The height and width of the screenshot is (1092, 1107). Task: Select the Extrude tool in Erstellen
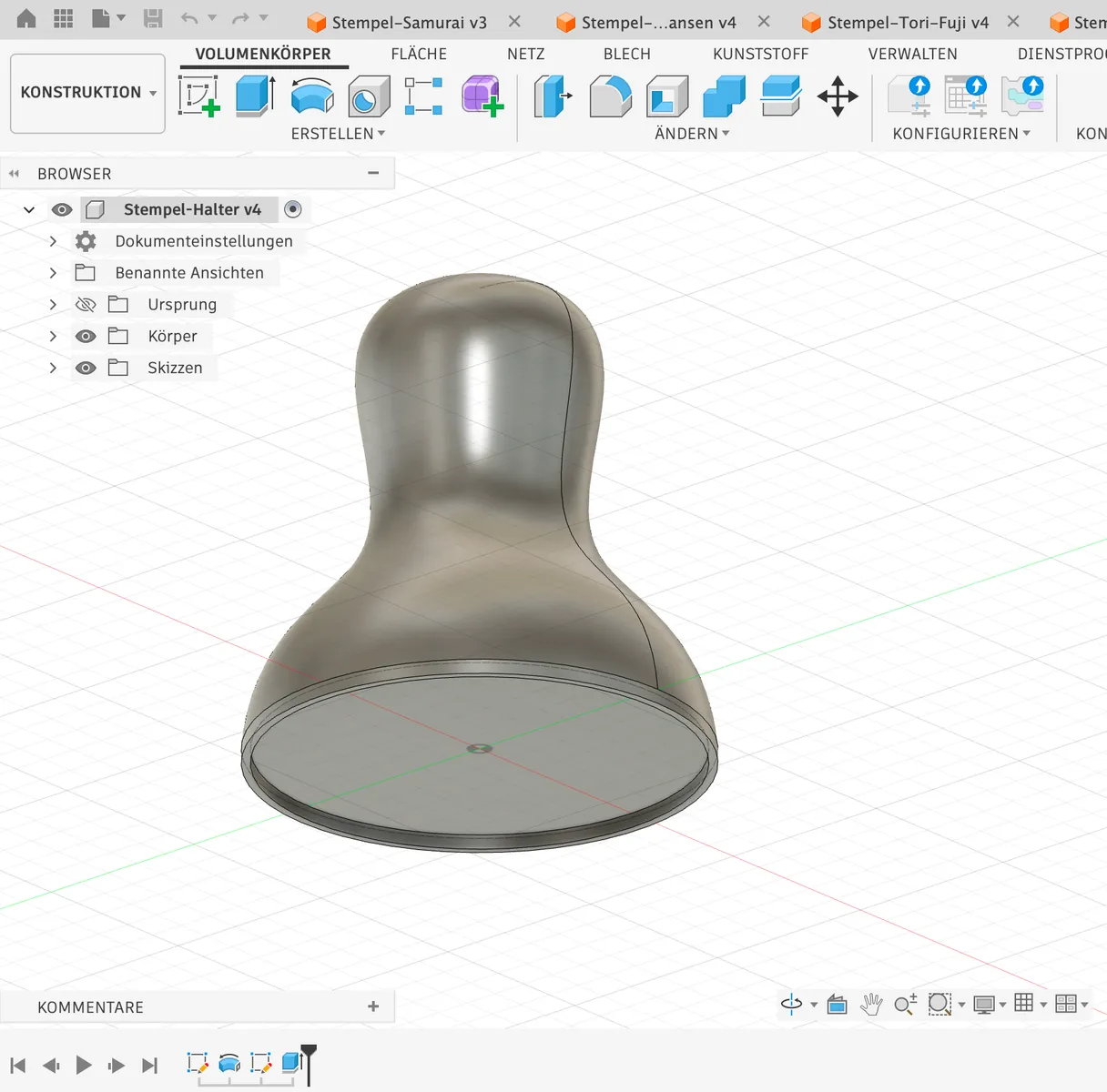coord(255,96)
